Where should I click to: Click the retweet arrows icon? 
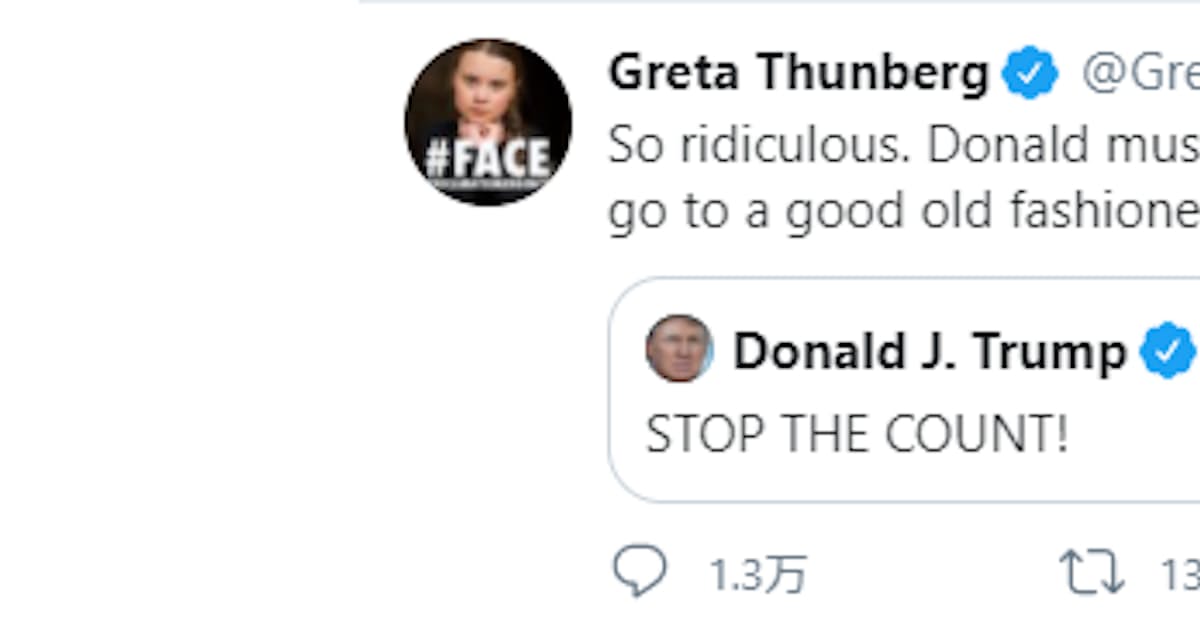click(1091, 573)
